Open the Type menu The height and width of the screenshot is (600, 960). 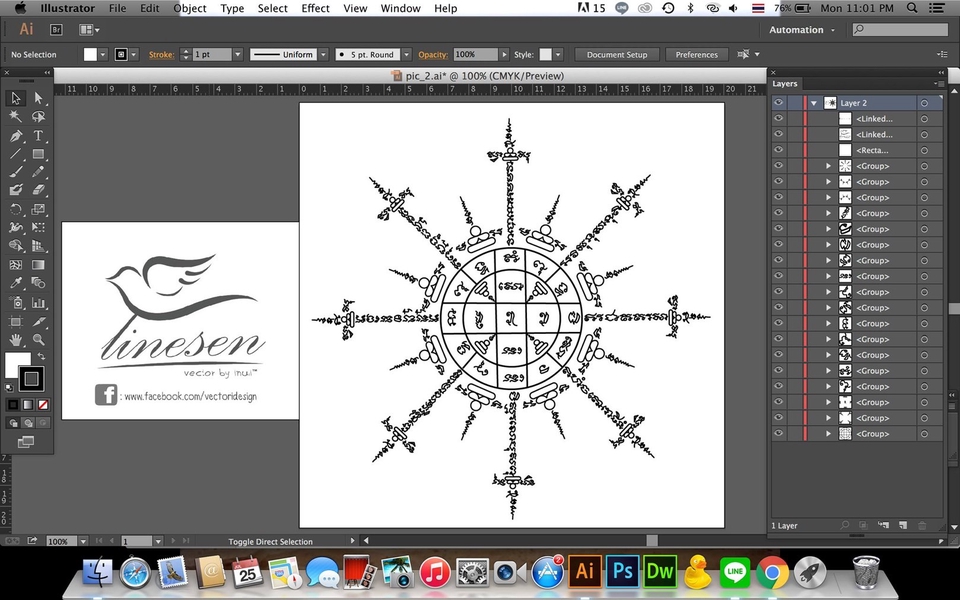click(x=232, y=8)
